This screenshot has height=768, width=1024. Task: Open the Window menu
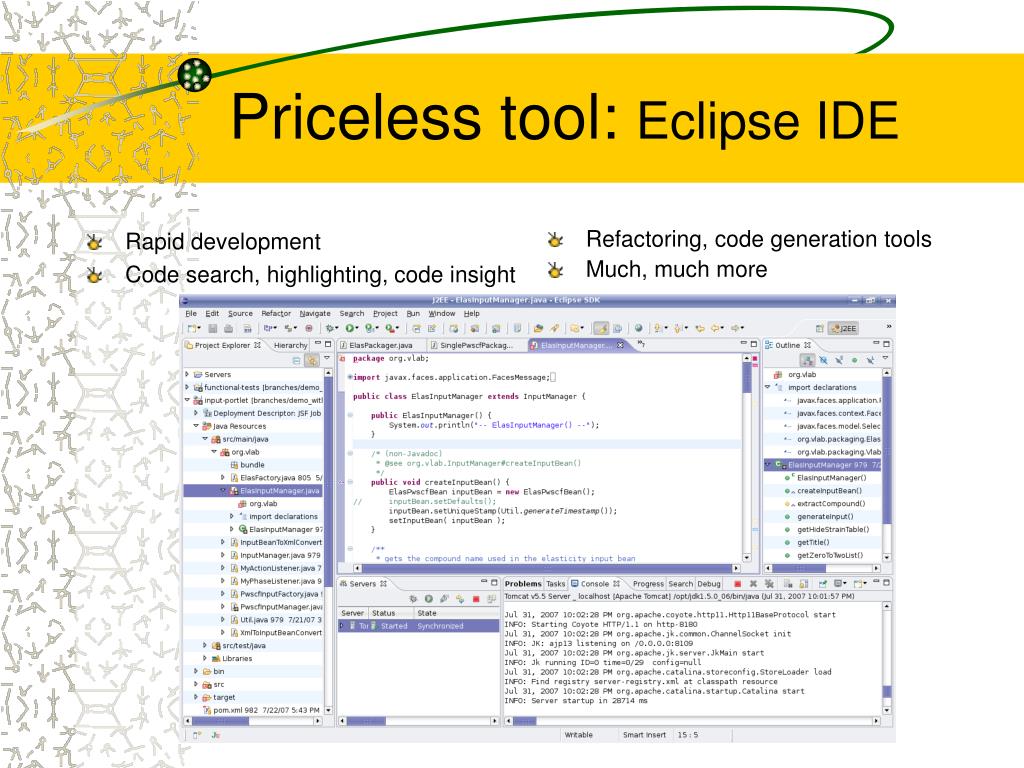pos(441,313)
